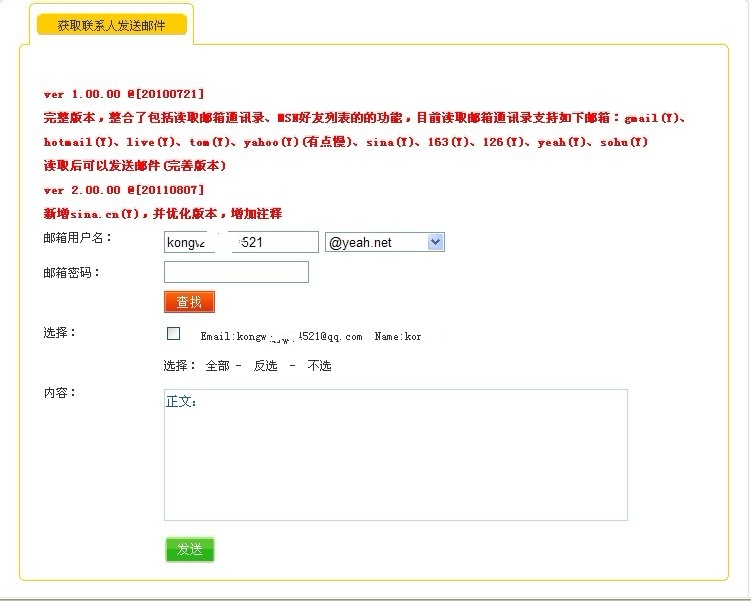This screenshot has height=601, width=751.
Task: Deselect all contacts via 不选 link
Action: pos(319,366)
